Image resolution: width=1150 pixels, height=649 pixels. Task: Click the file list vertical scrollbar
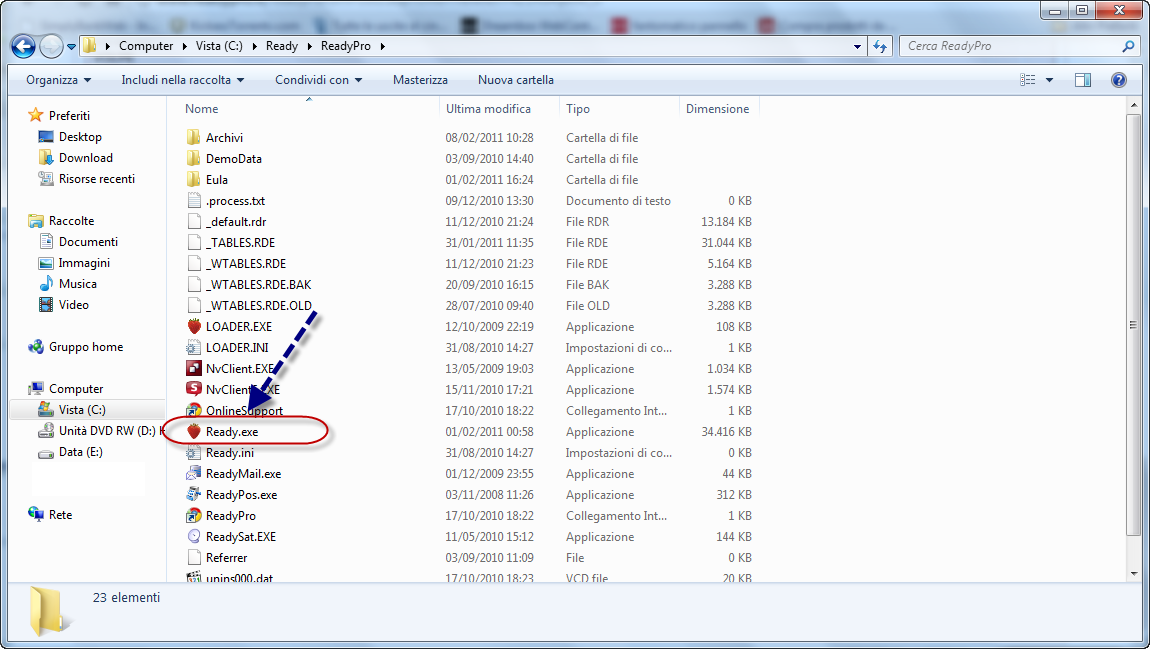1134,326
